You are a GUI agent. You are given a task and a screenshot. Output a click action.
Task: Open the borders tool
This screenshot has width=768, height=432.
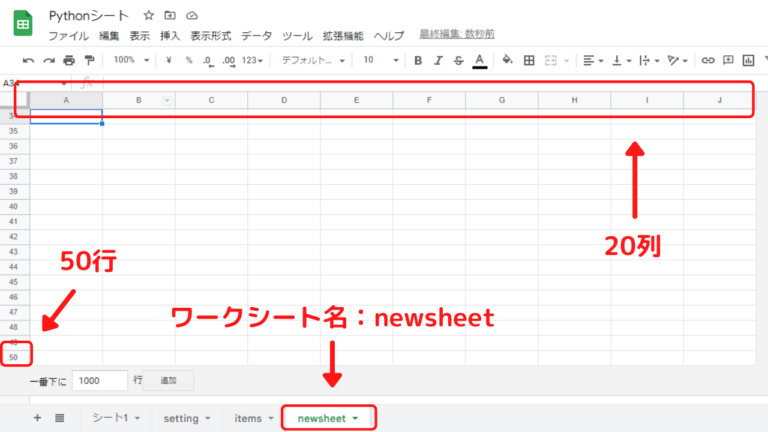pos(529,60)
